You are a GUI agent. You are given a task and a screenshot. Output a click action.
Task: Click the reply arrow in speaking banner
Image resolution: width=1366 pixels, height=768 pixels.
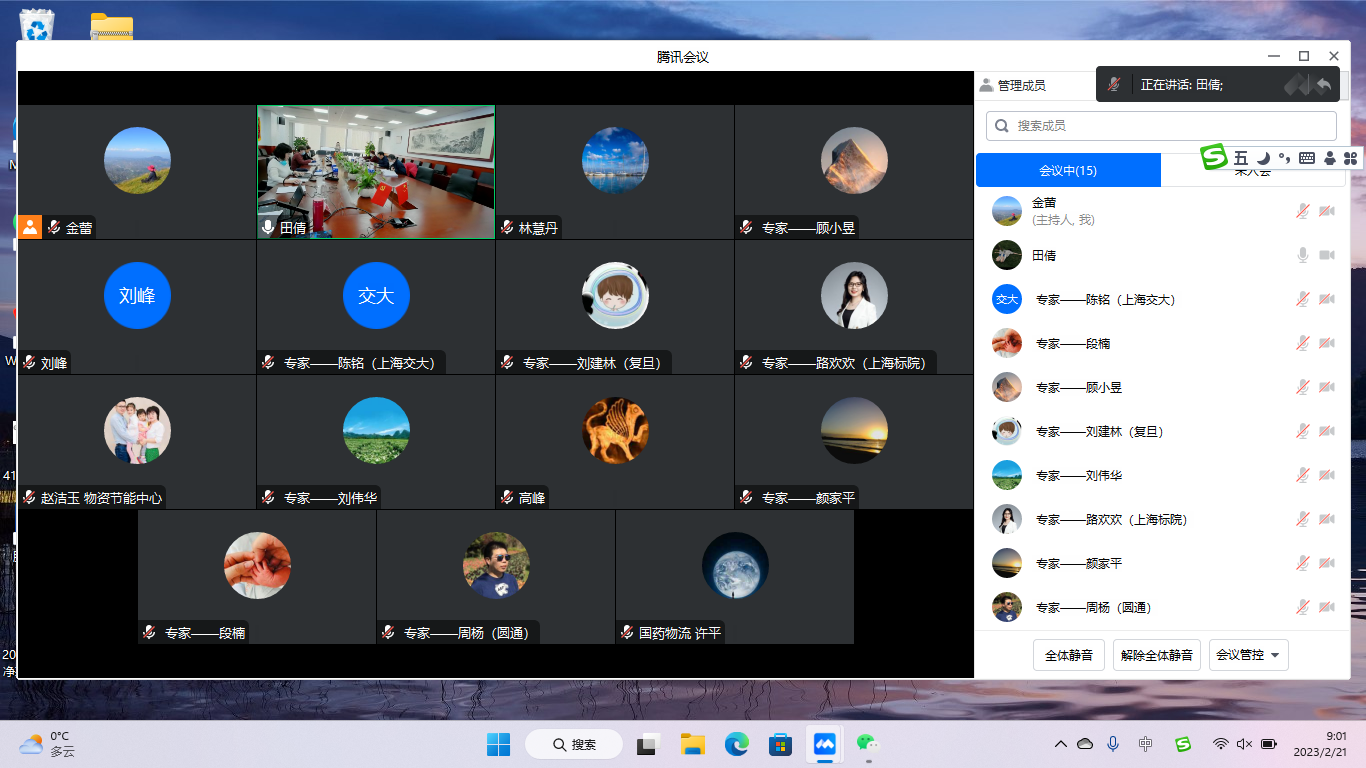(1323, 85)
